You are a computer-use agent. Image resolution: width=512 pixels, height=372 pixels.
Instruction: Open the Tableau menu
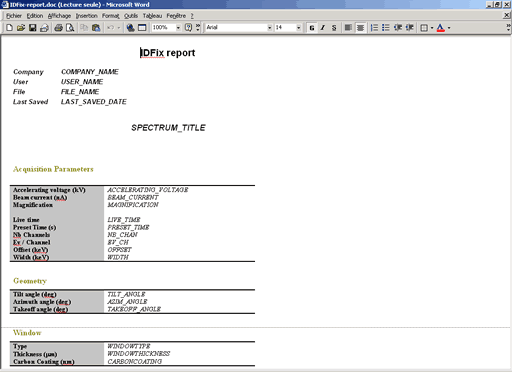(x=152, y=16)
